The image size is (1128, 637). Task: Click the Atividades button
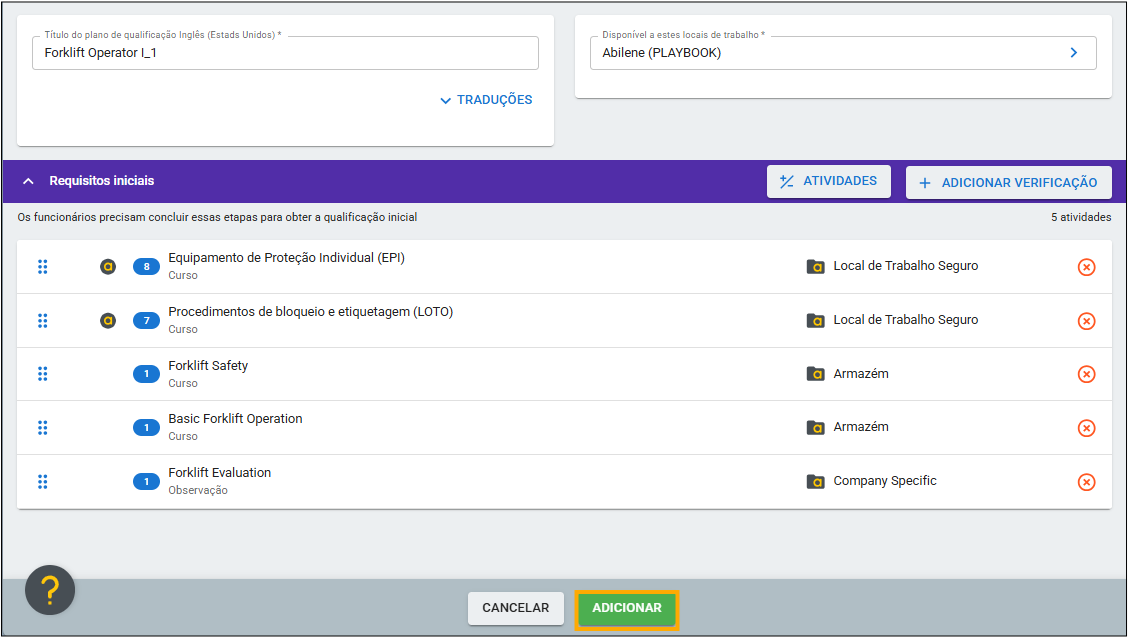click(828, 182)
